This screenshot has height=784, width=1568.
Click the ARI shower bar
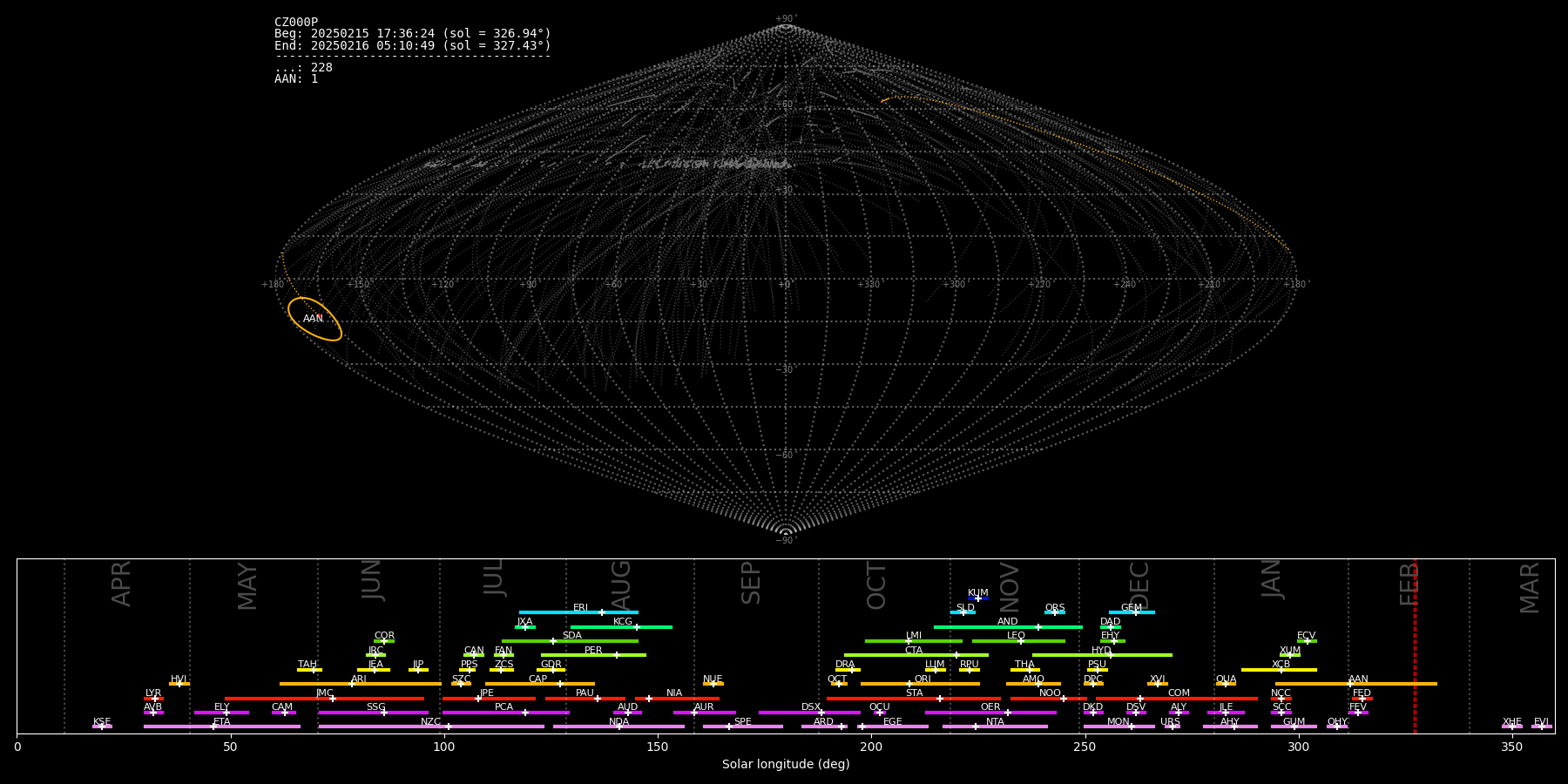pyautogui.click(x=361, y=684)
